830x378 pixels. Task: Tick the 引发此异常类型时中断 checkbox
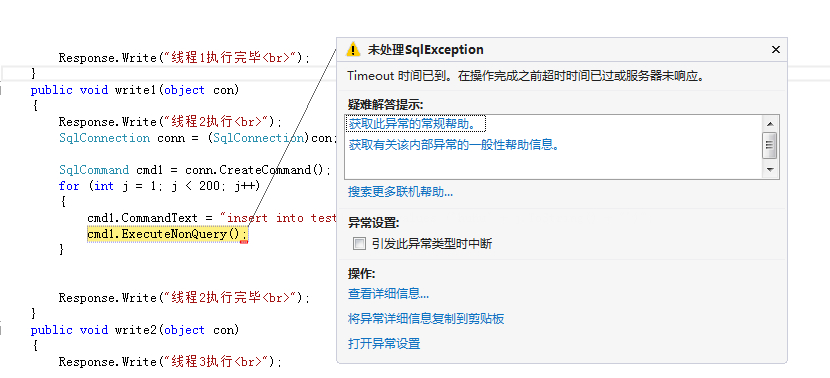pyautogui.click(x=359, y=244)
